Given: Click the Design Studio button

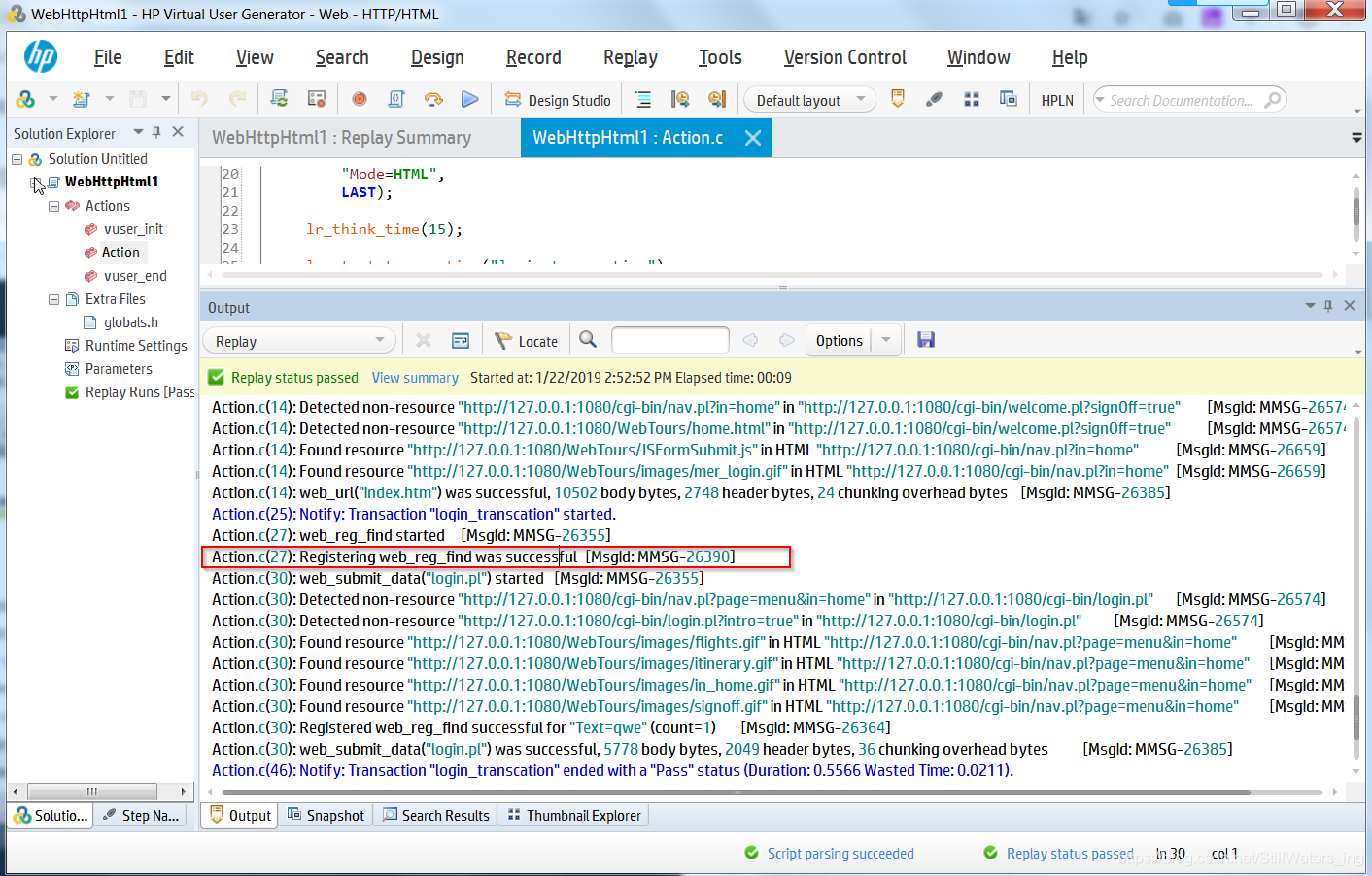Looking at the screenshot, I should click(x=558, y=100).
